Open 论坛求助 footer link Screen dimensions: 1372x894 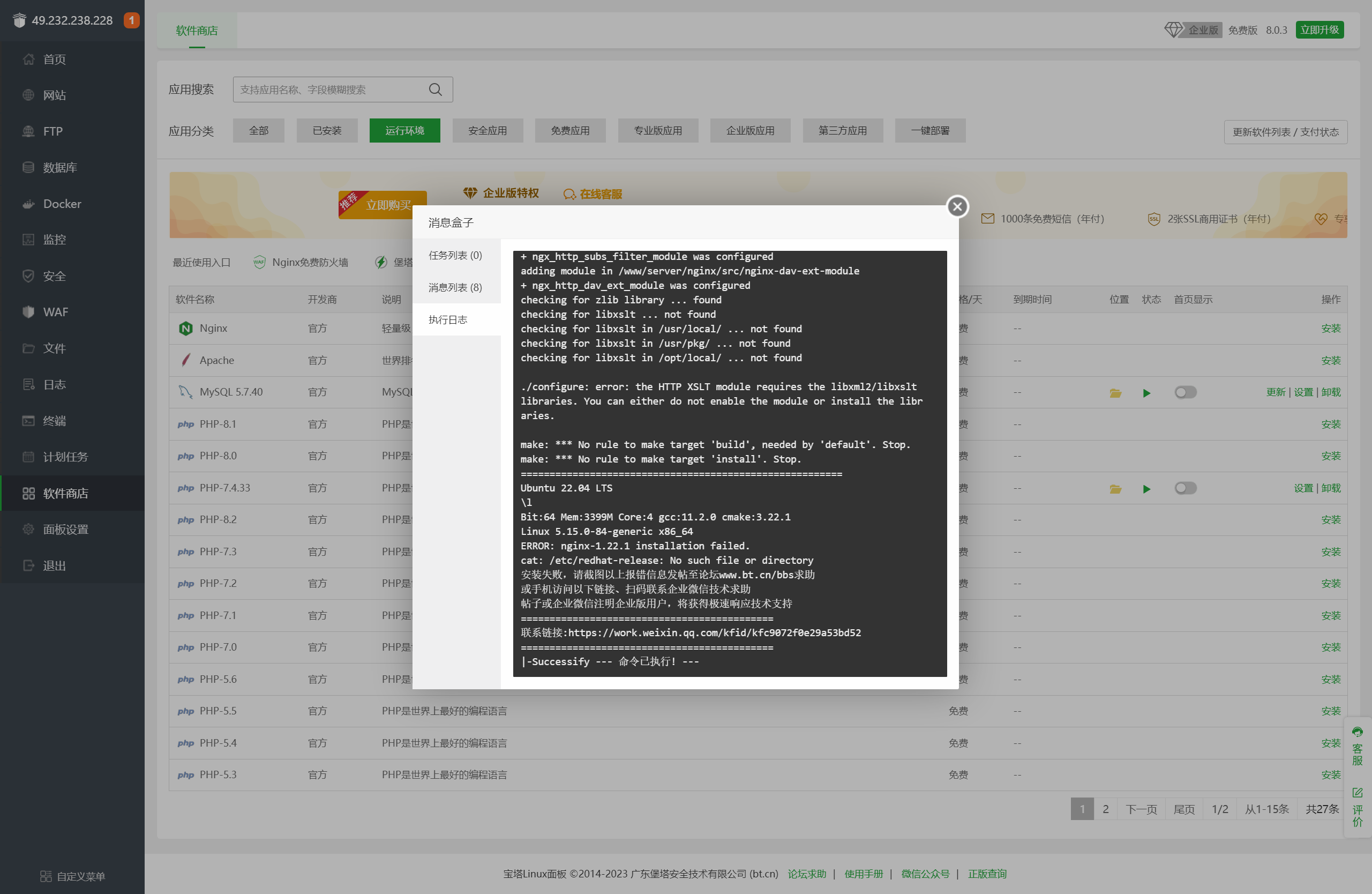(x=806, y=874)
